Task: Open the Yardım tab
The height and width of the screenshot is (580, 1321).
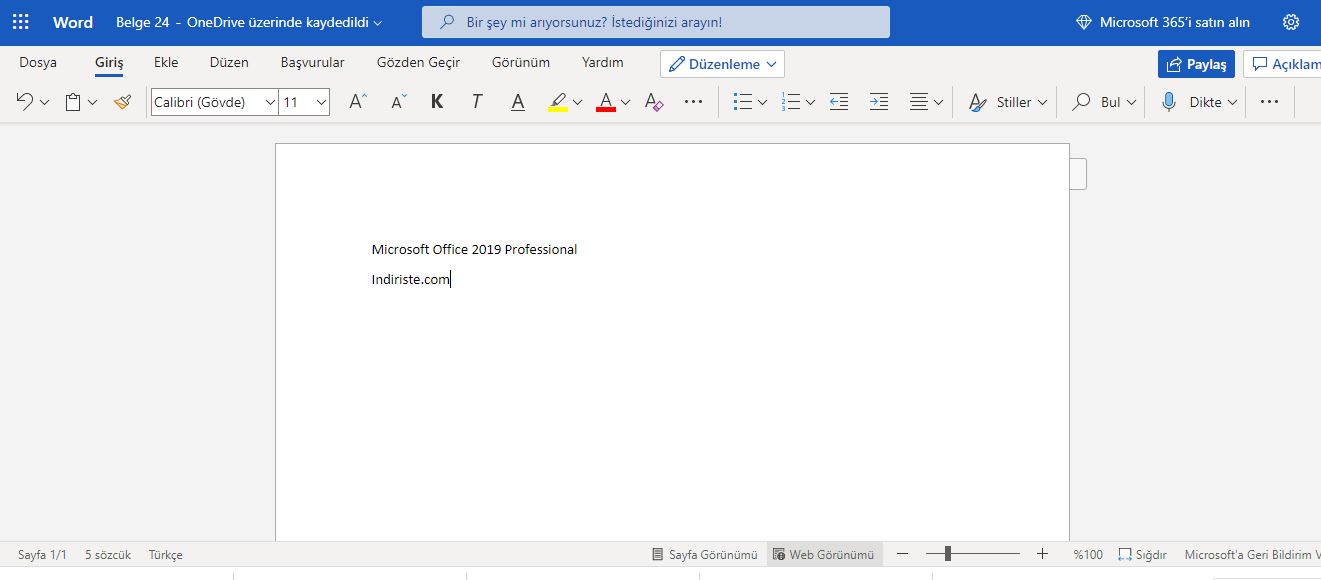Action: click(x=603, y=62)
